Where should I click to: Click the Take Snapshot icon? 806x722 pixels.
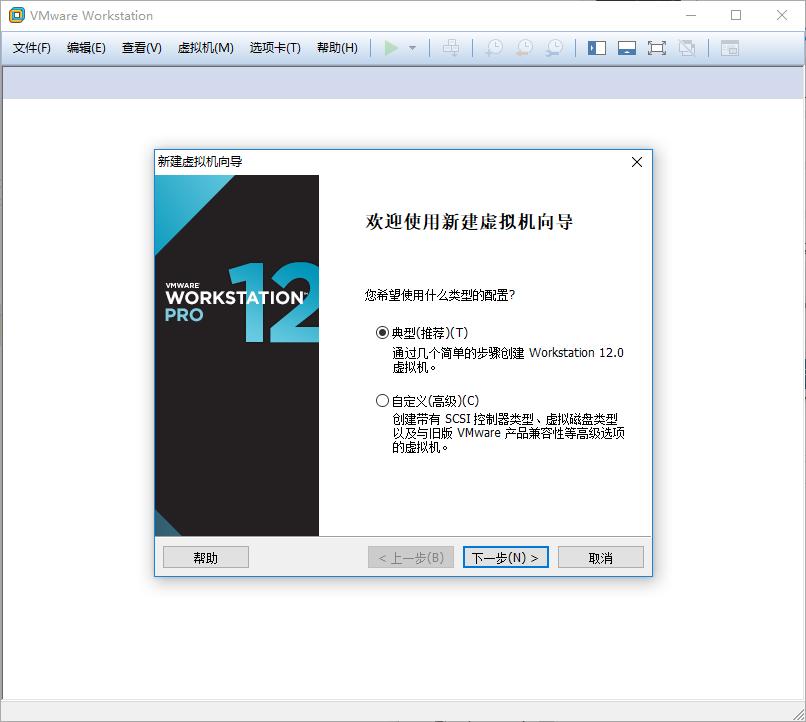pyautogui.click(x=493, y=46)
